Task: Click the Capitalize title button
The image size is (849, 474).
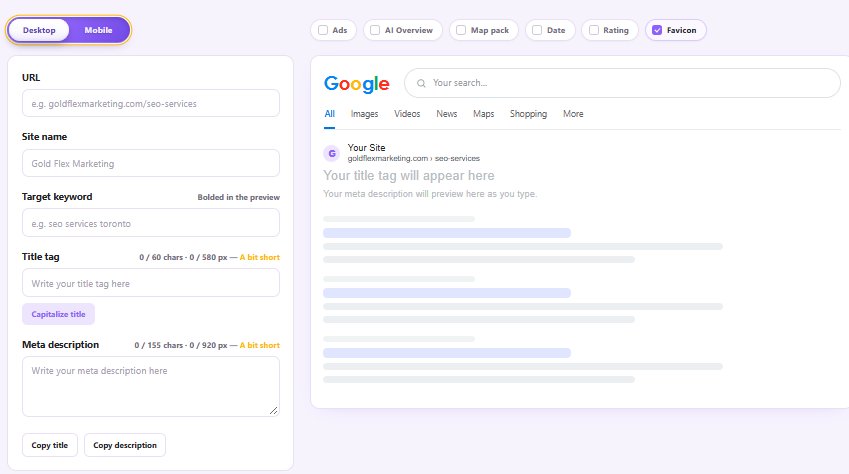Action: 58,314
